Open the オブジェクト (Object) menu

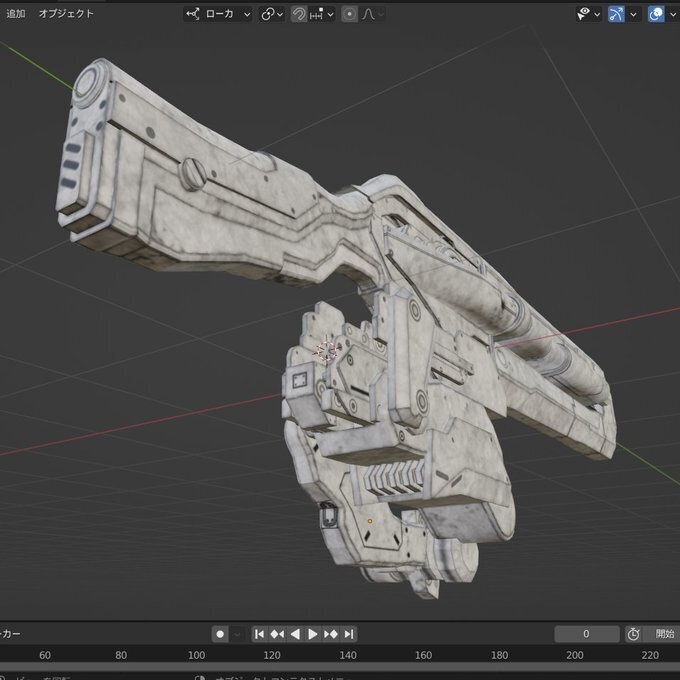pyautogui.click(x=66, y=14)
